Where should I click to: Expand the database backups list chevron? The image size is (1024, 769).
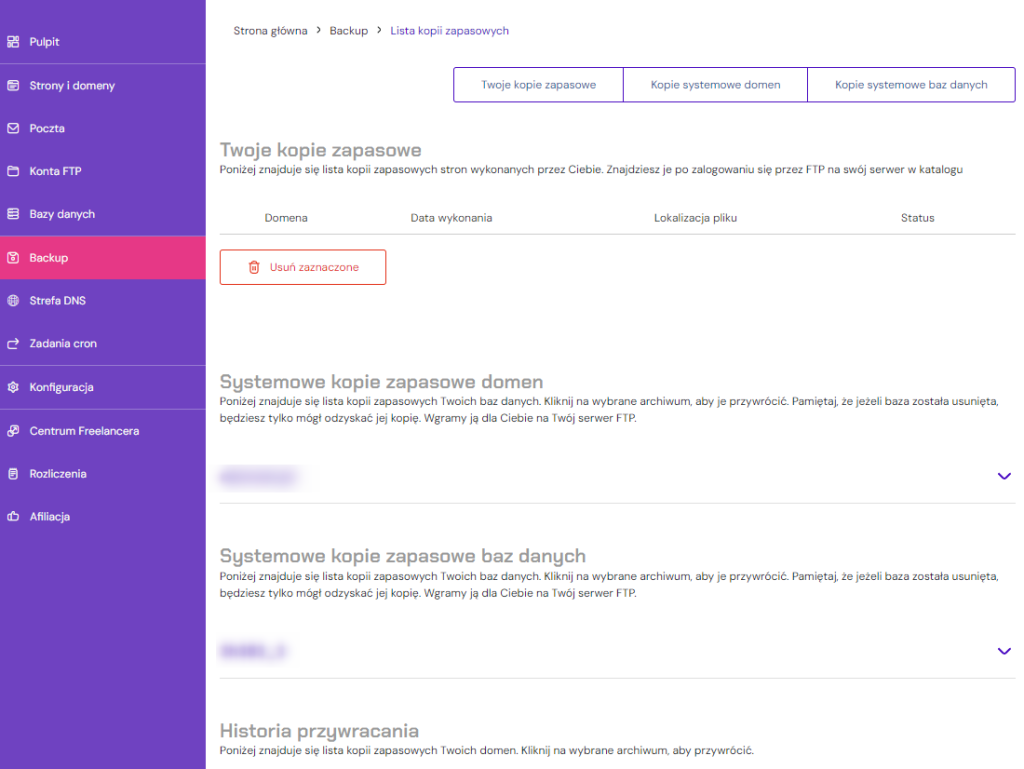click(x=1004, y=651)
